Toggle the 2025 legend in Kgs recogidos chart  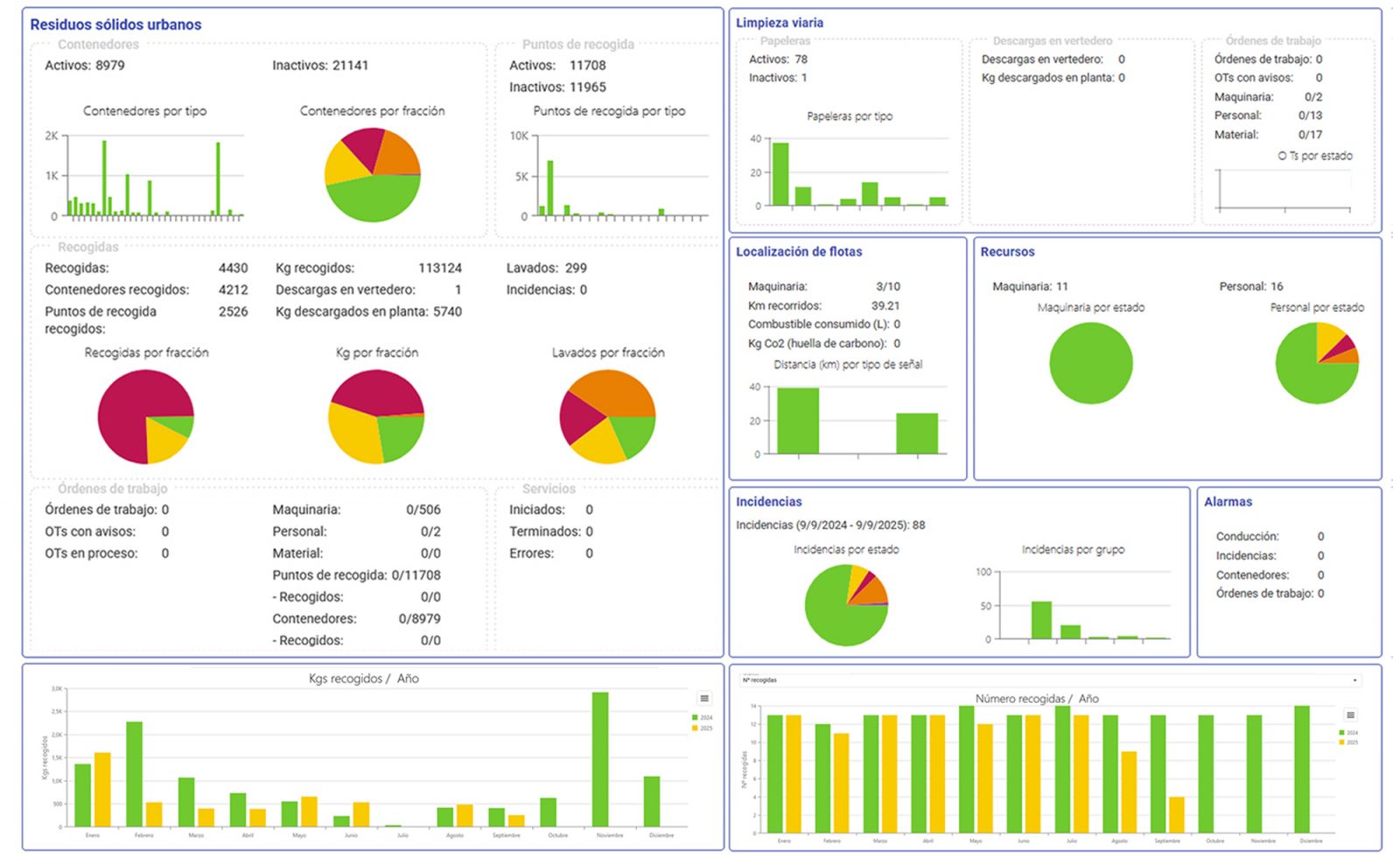tap(702, 728)
